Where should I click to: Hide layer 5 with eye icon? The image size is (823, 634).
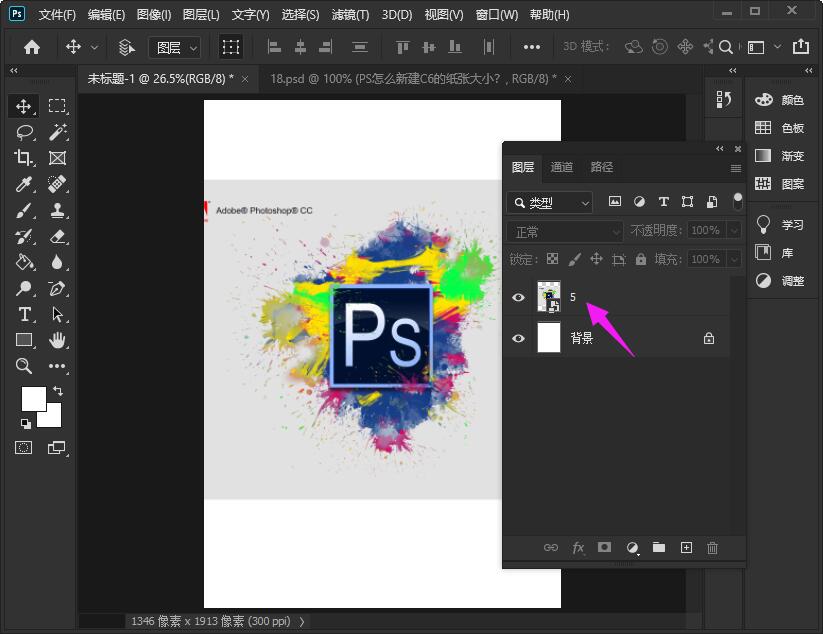tap(518, 297)
